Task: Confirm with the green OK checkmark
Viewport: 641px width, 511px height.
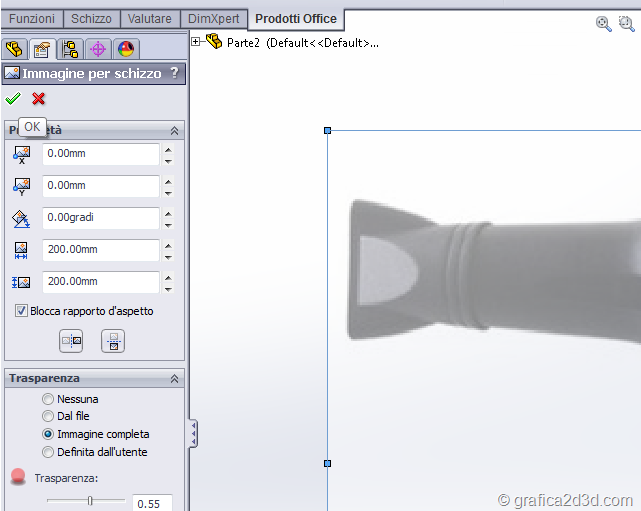Action: (13, 99)
